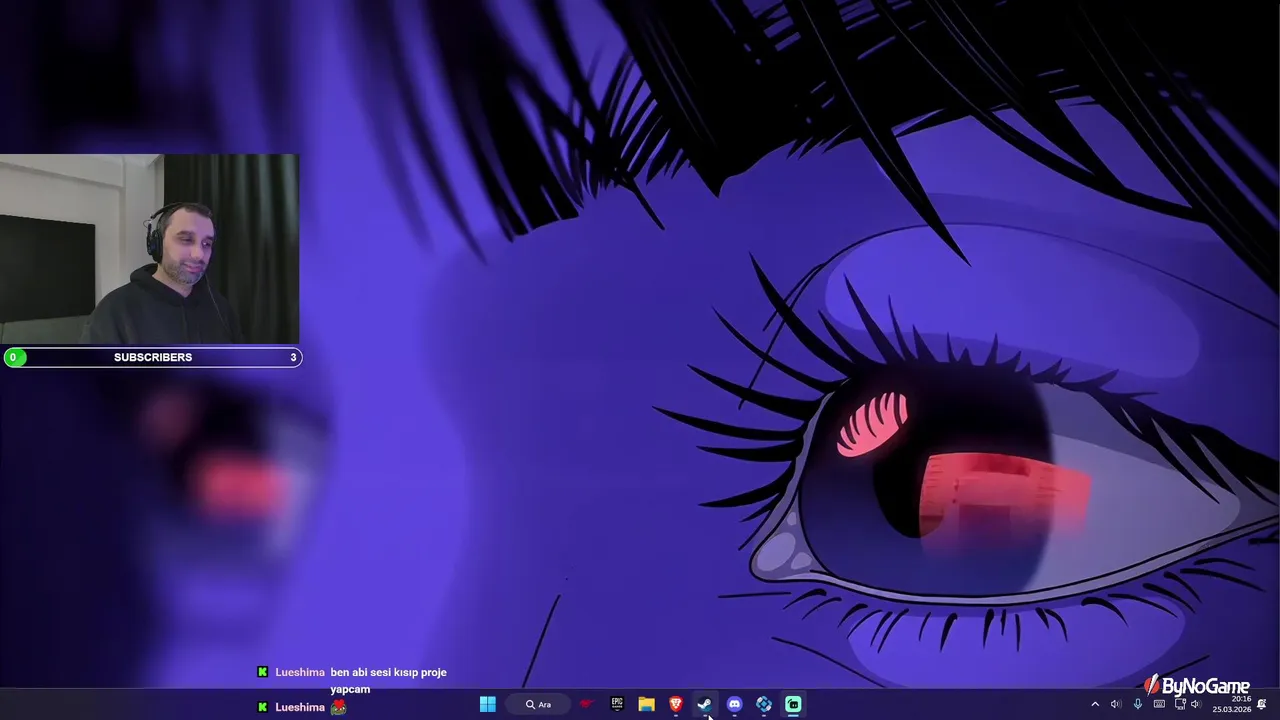This screenshot has height=720, width=1280.
Task: Open Discord from the taskbar
Action: point(734,704)
